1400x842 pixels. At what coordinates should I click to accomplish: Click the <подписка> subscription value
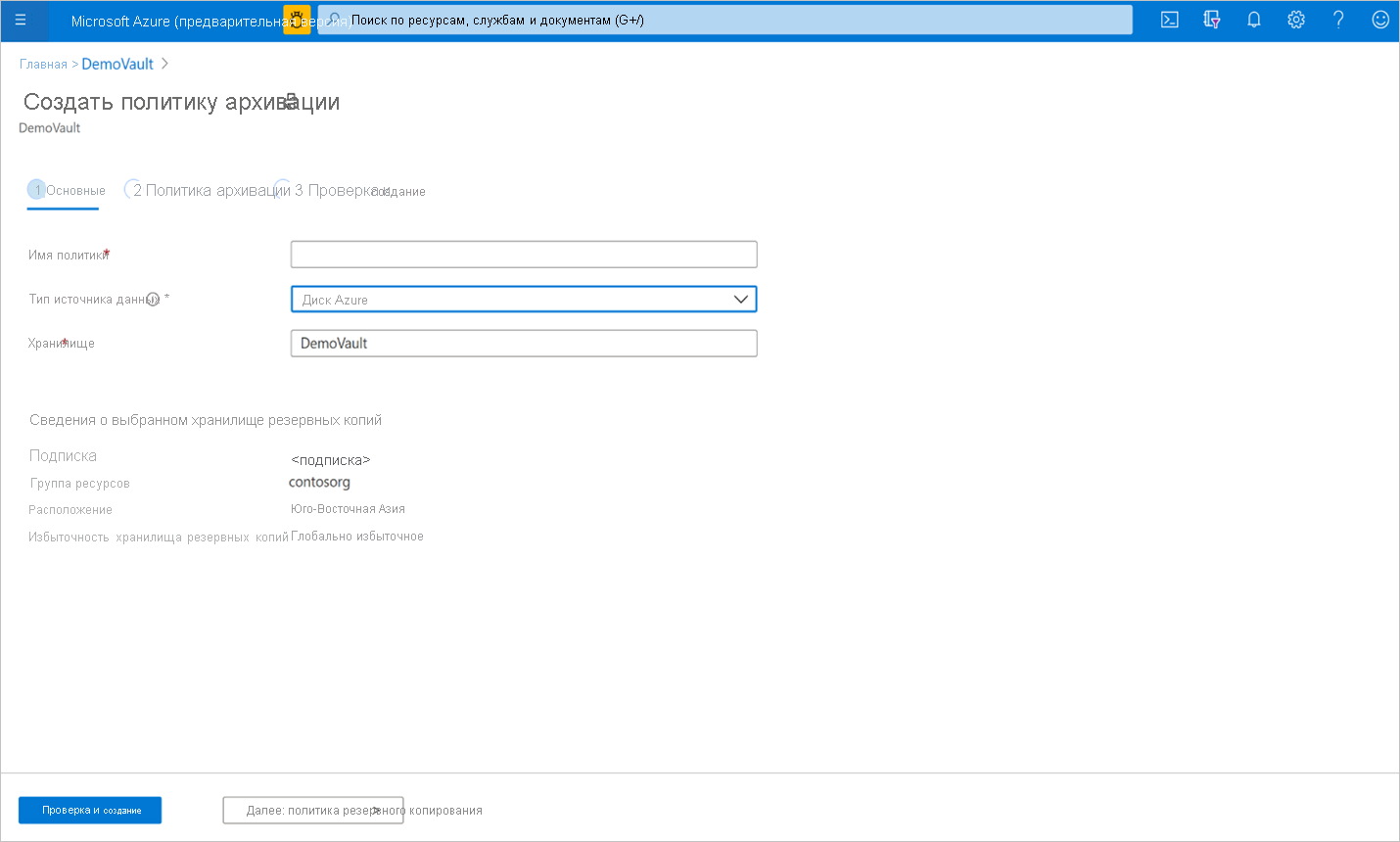(x=331, y=460)
